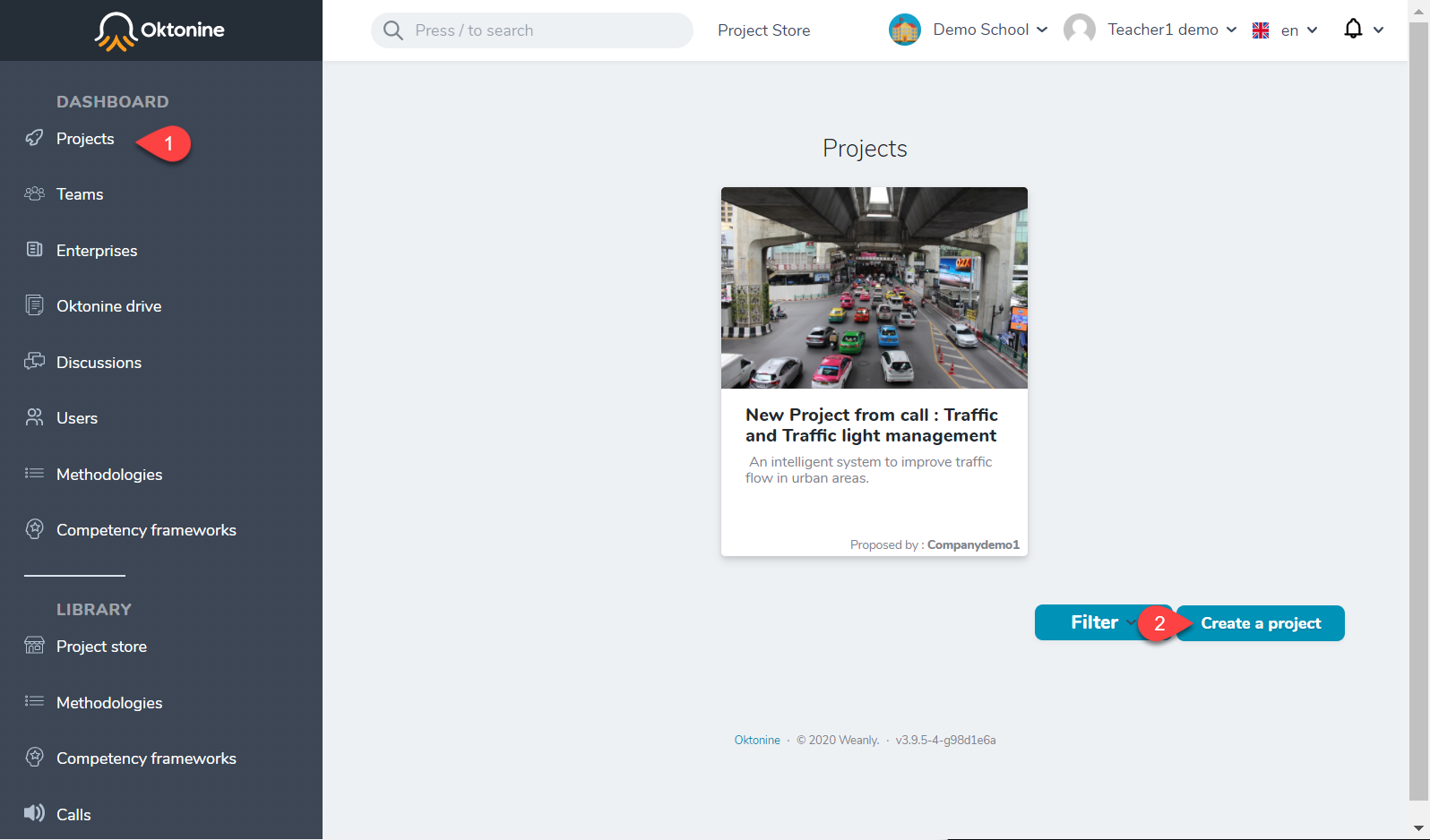Open the Traffic light management project title

[871, 425]
